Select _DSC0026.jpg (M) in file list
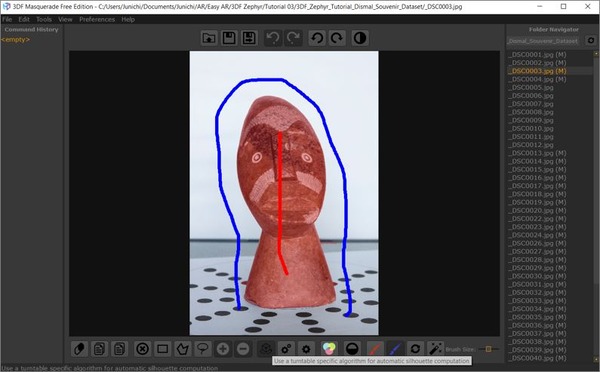Viewport: 600px width, 372px height. tap(537, 243)
